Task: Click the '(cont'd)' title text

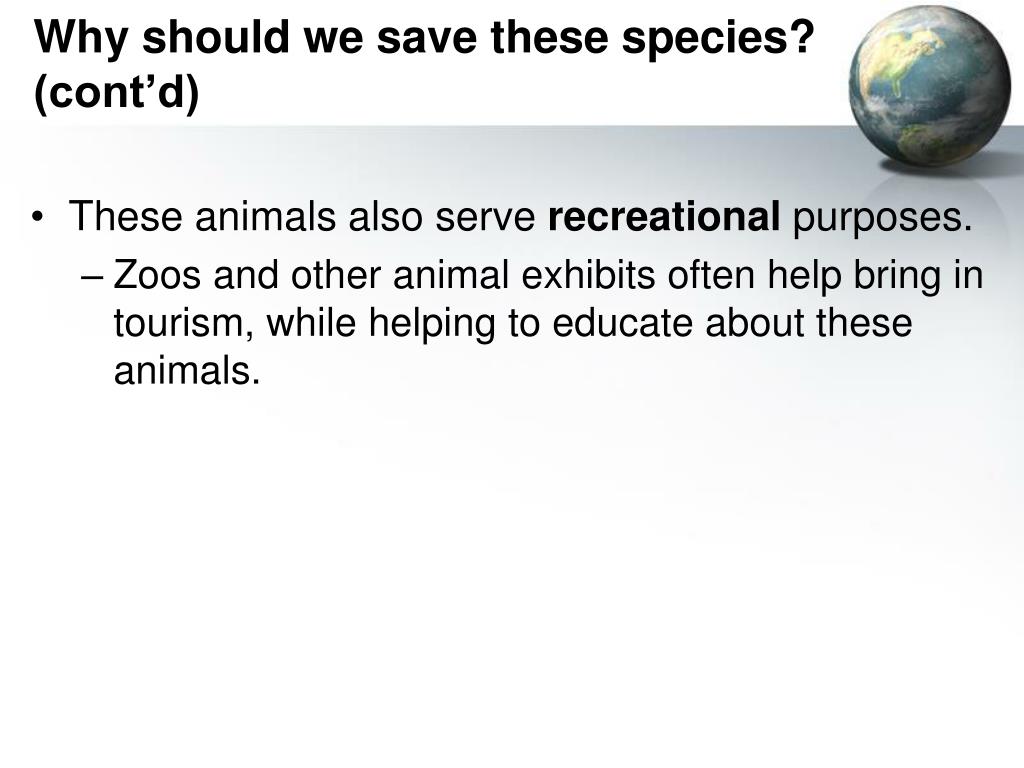Action: (x=117, y=92)
